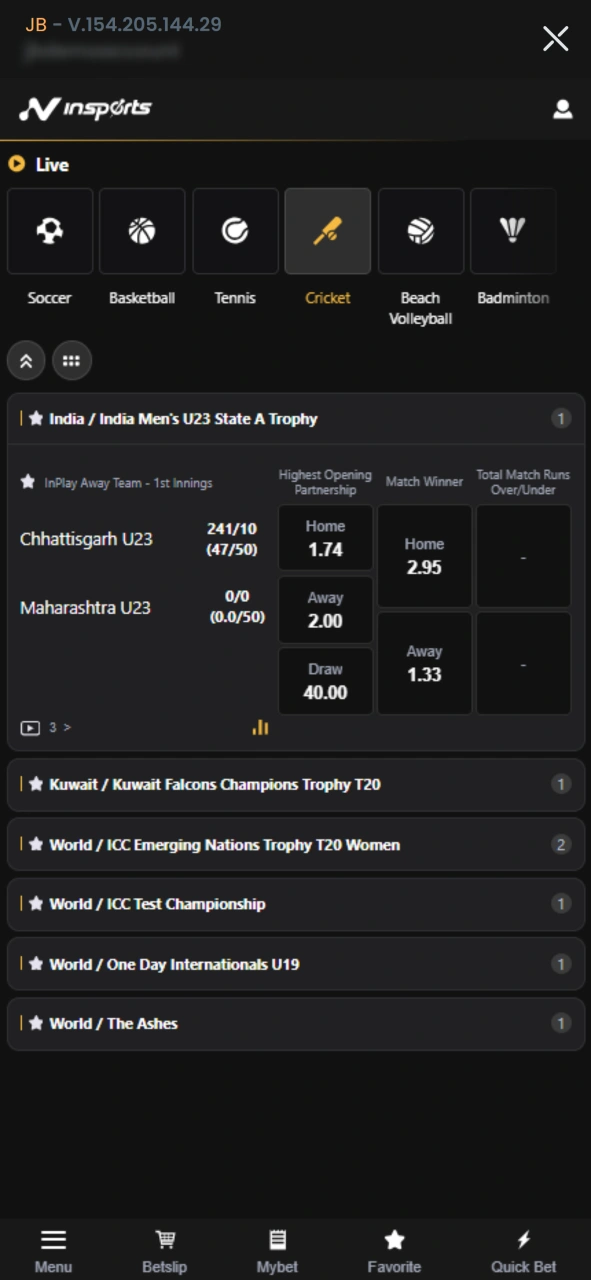Favorite the India Men's U23 State A Trophy
This screenshot has width=591, height=1280.
tap(38, 419)
